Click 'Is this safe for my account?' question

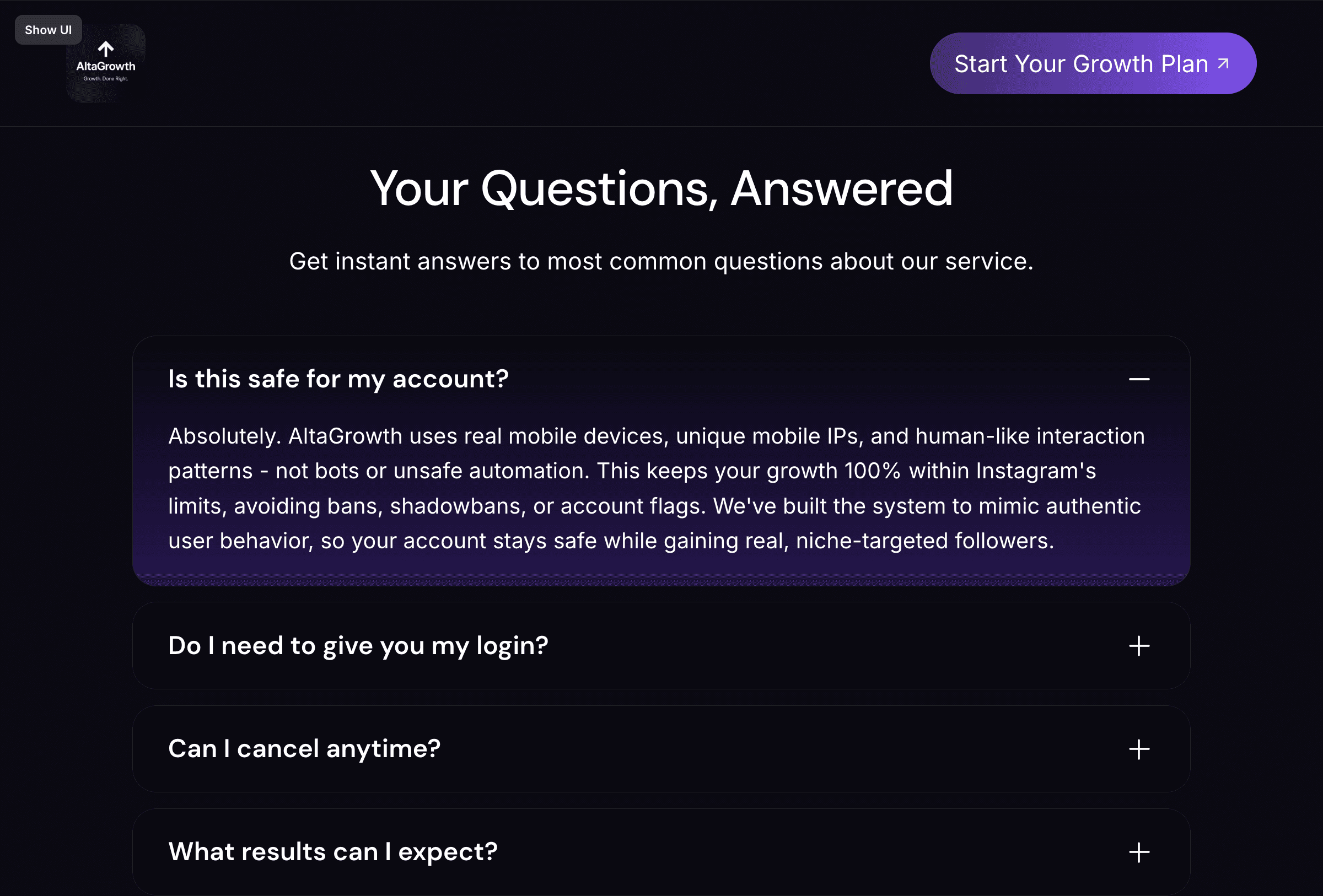[x=338, y=380]
